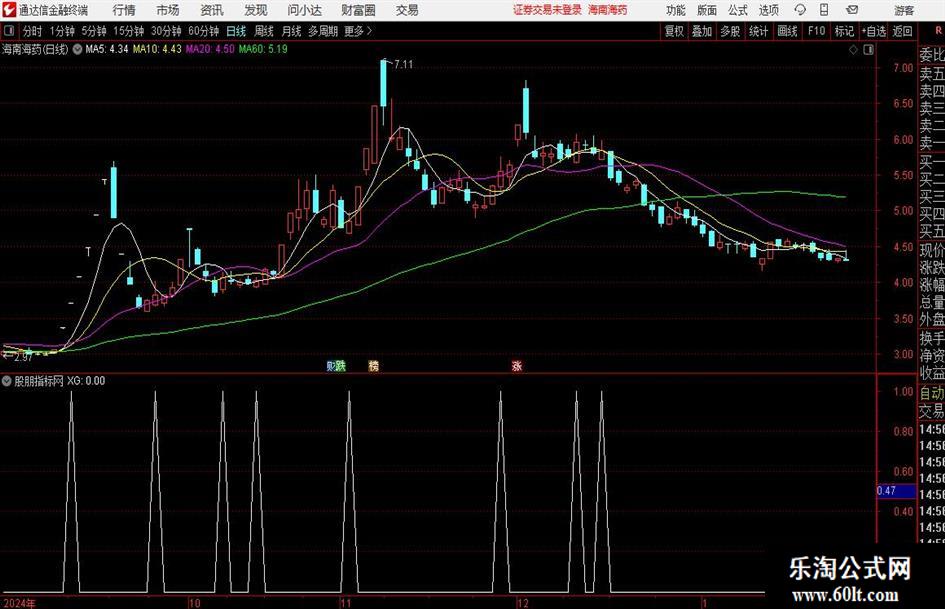Toggle the side panel icon above the price axis
Screen dimensions: 945x609
pyautogui.click(x=868, y=50)
